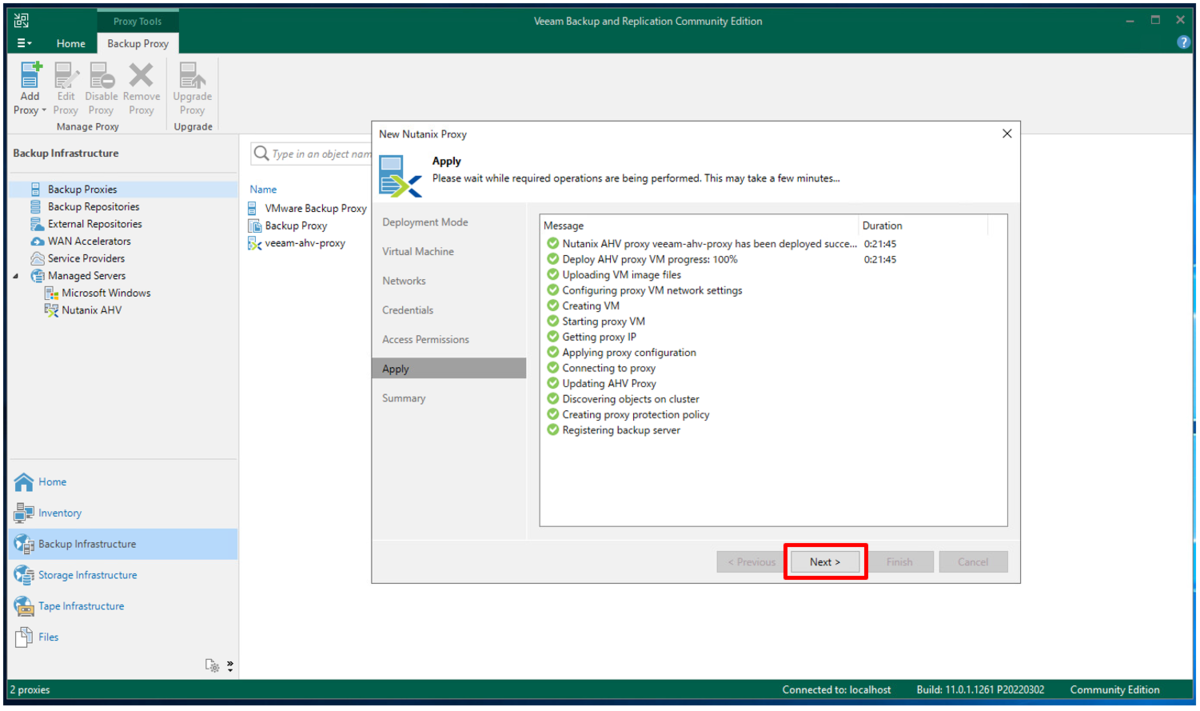1200x711 pixels.
Task: Open the main hamburger menu dropdown
Action: pos(25,43)
